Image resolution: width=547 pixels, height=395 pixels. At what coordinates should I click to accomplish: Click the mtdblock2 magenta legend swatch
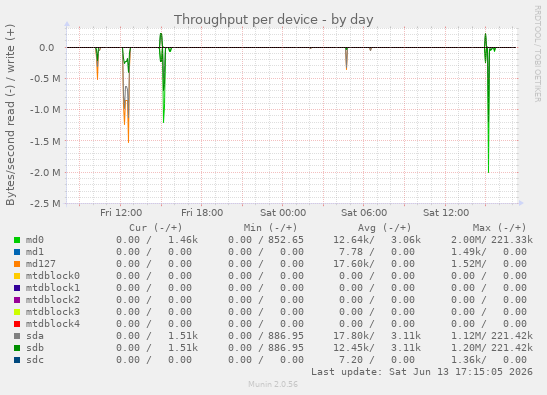tap(17, 300)
